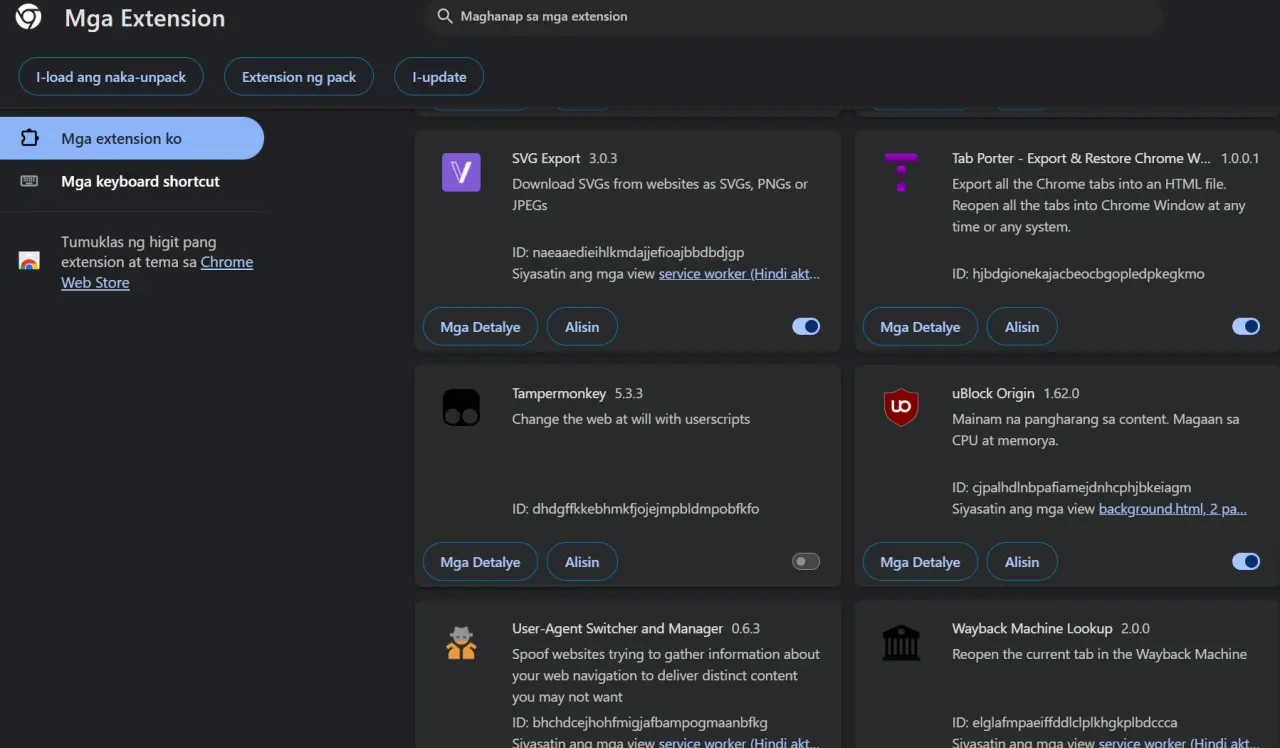Click the Tab Porter extension name
Image resolution: width=1280 pixels, height=748 pixels.
[x=1081, y=158]
